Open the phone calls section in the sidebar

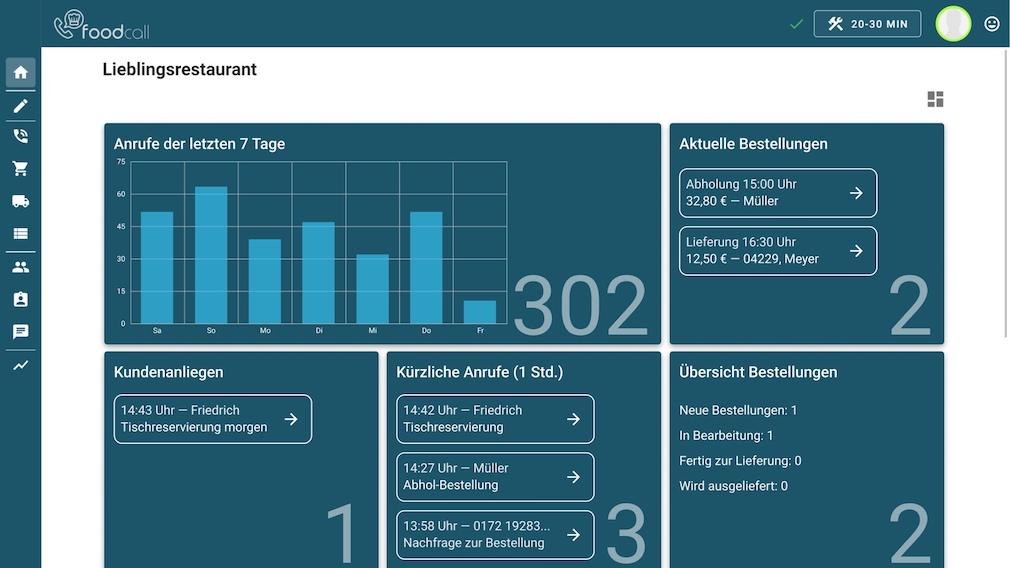(x=20, y=137)
